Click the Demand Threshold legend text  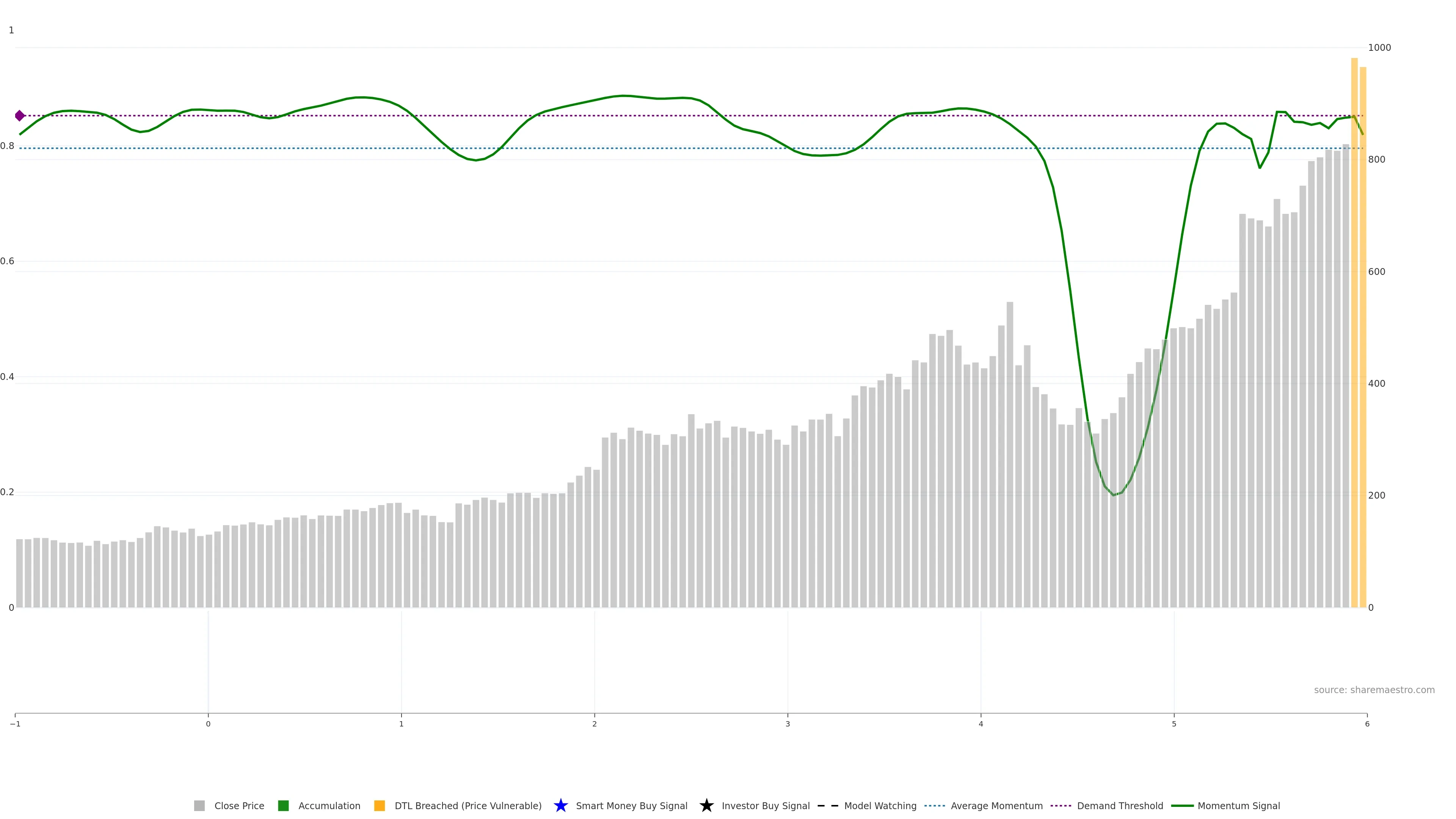[x=1120, y=805]
